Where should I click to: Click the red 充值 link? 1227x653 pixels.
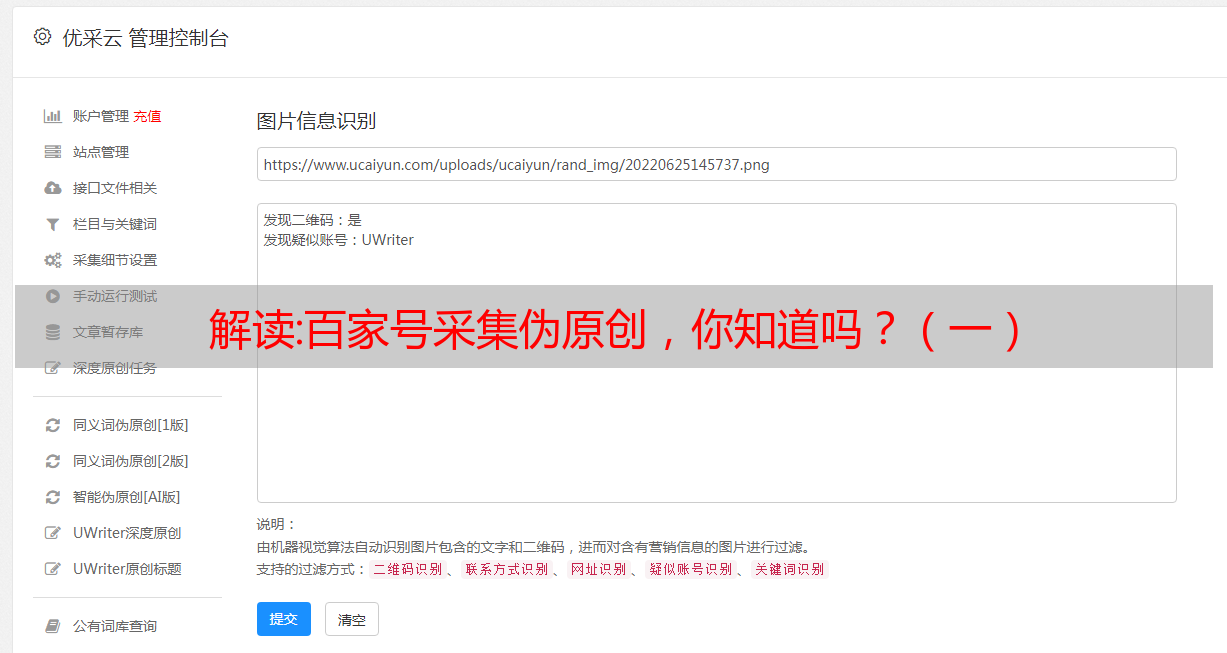[147, 116]
